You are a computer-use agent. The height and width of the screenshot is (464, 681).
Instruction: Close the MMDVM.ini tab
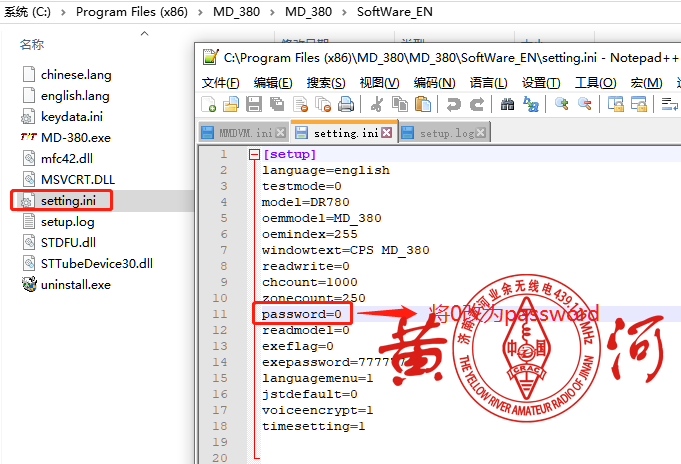281,133
